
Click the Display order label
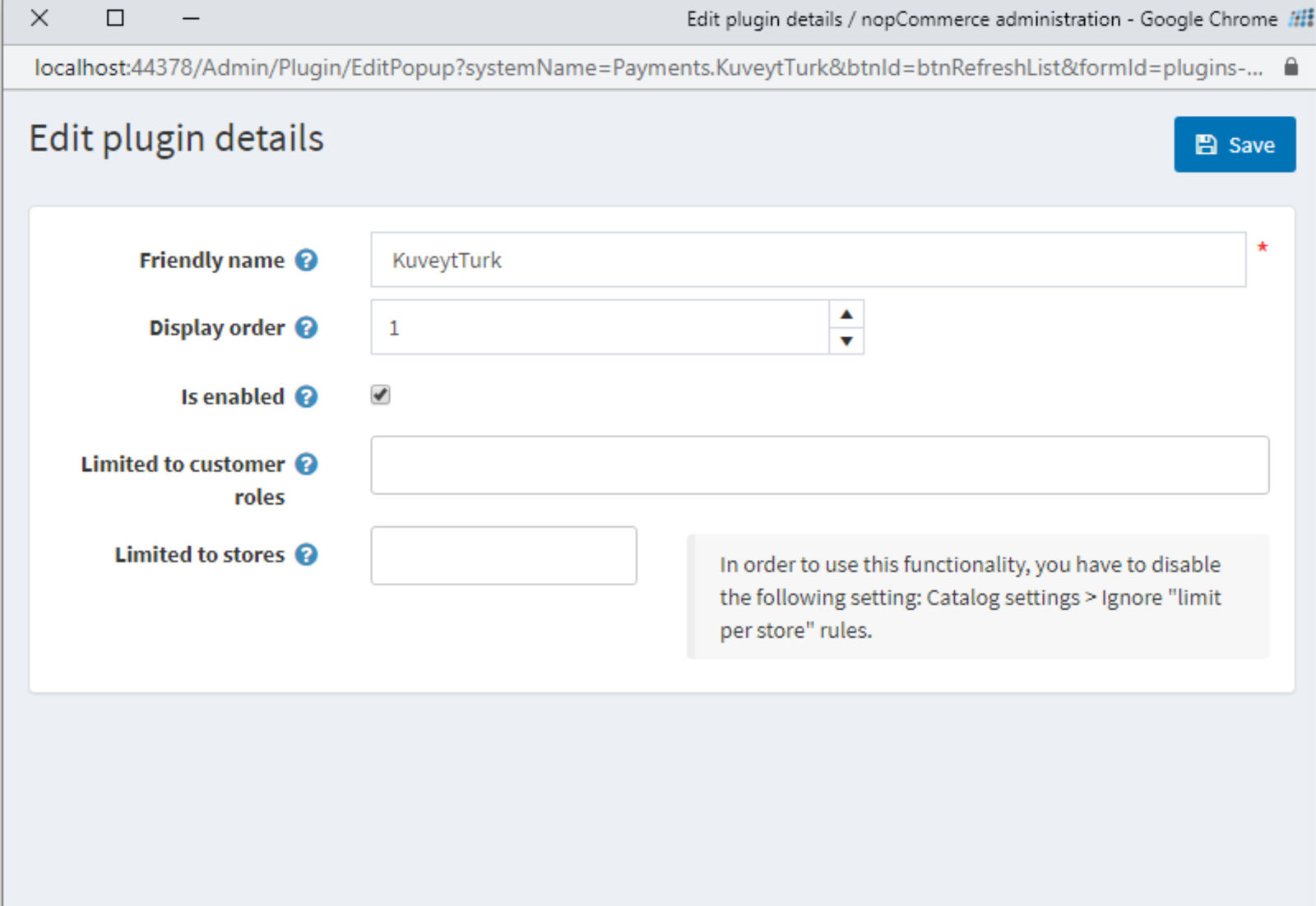[x=217, y=328]
